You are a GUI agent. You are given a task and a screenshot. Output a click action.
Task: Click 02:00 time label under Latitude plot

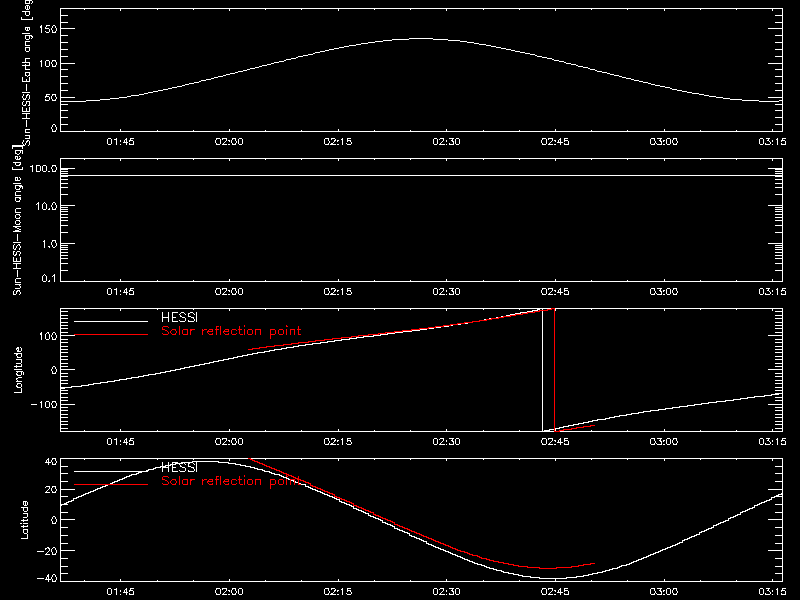(x=229, y=592)
